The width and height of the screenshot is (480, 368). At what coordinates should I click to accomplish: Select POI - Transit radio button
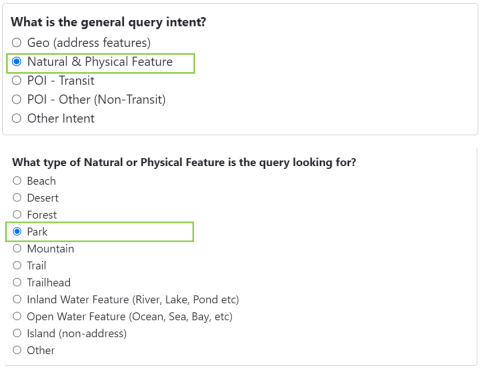point(17,81)
